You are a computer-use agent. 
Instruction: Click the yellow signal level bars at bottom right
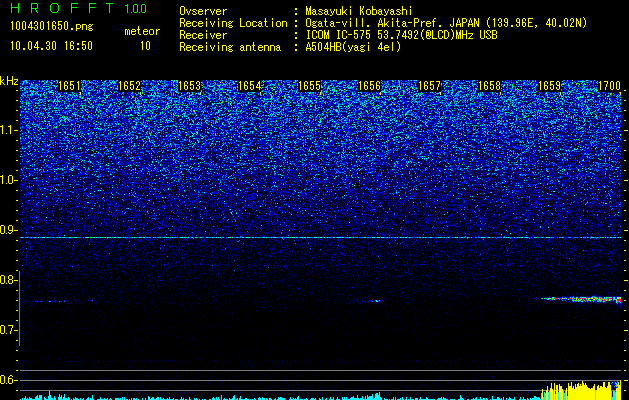581,390
